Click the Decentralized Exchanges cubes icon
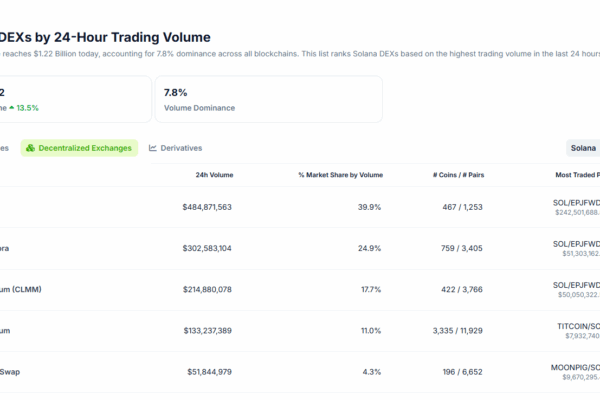 30,148
